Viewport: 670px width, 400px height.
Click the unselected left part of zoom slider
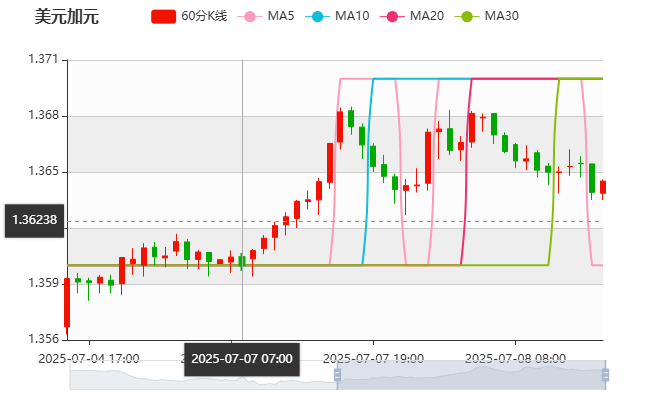[x=203, y=375]
